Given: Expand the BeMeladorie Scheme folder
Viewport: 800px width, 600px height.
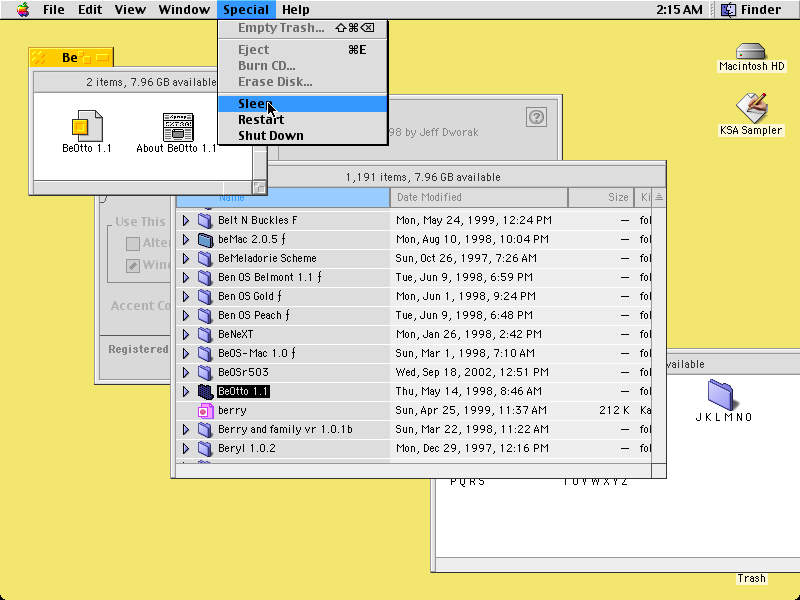Looking at the screenshot, I should 186,258.
